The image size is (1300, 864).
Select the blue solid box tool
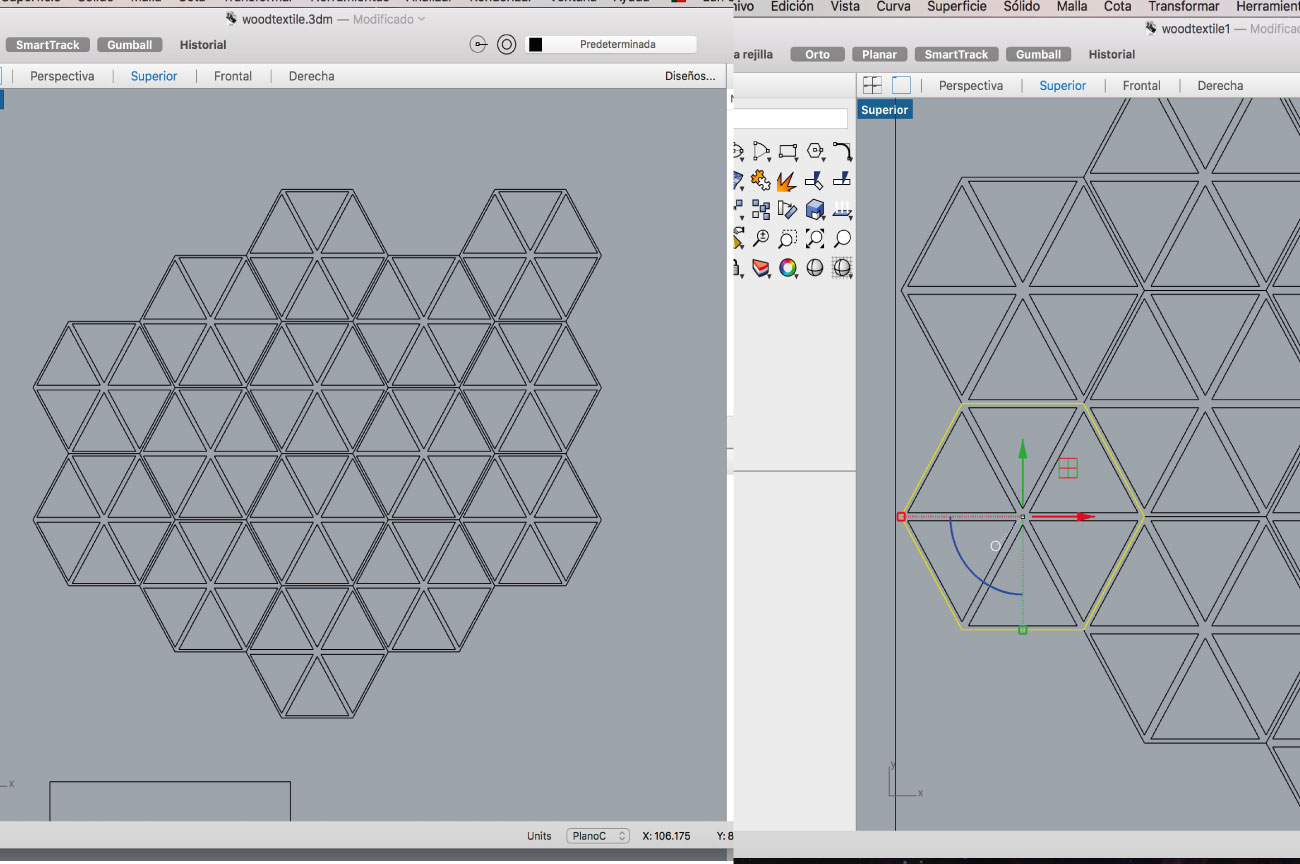815,209
